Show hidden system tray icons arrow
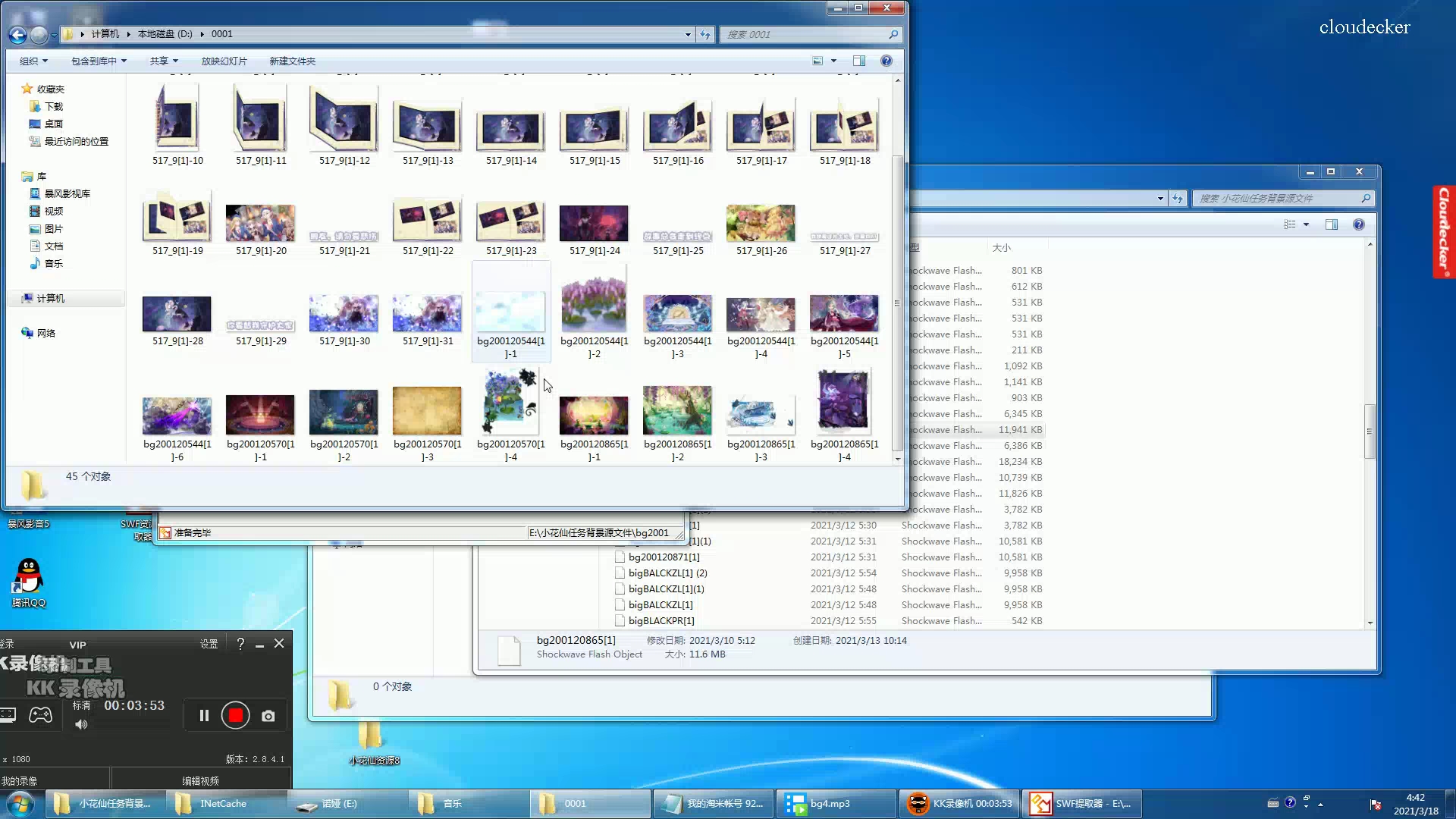Screen dimensions: 1456x819 (1320, 804)
